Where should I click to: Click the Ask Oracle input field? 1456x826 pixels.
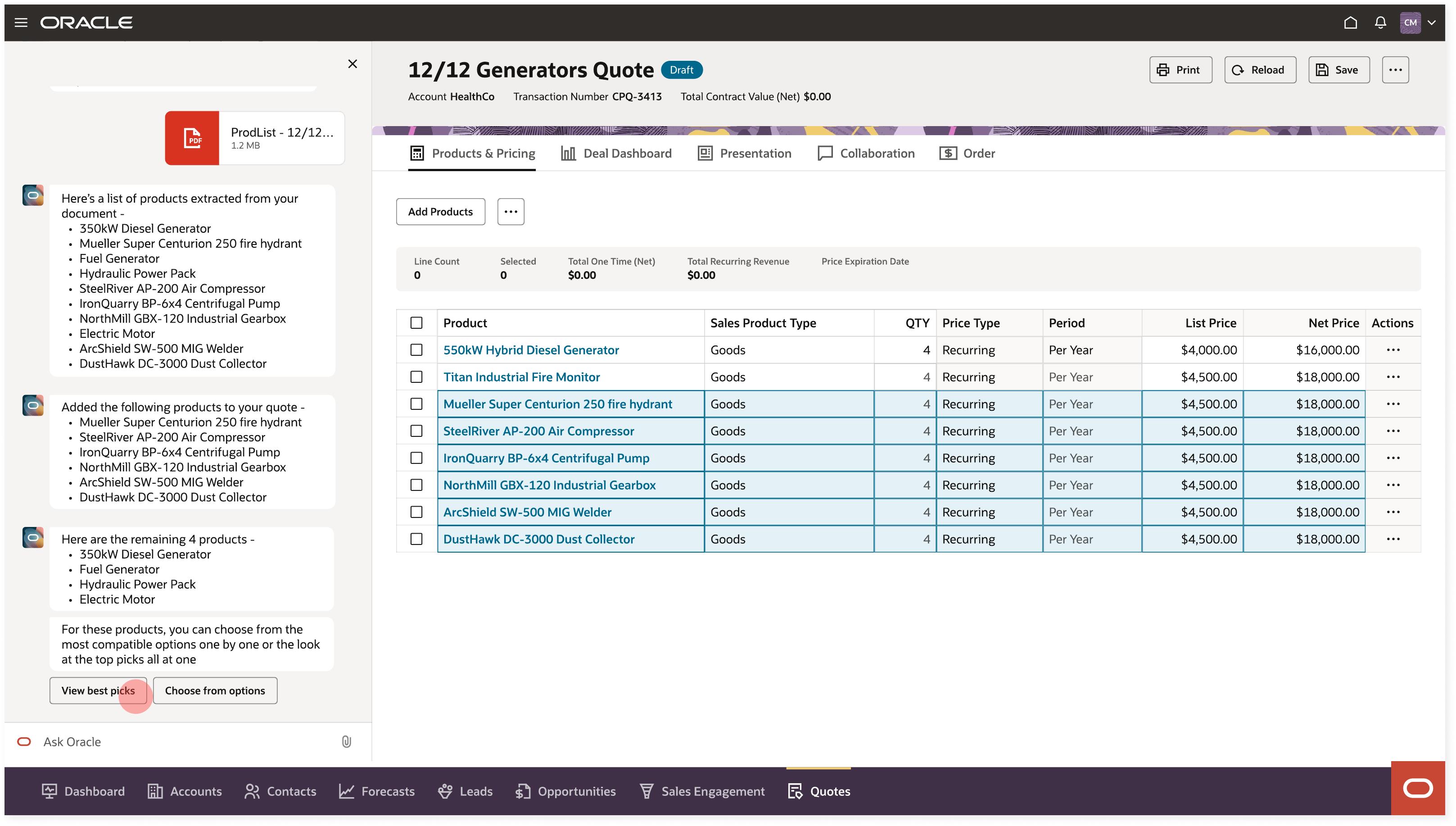181,741
